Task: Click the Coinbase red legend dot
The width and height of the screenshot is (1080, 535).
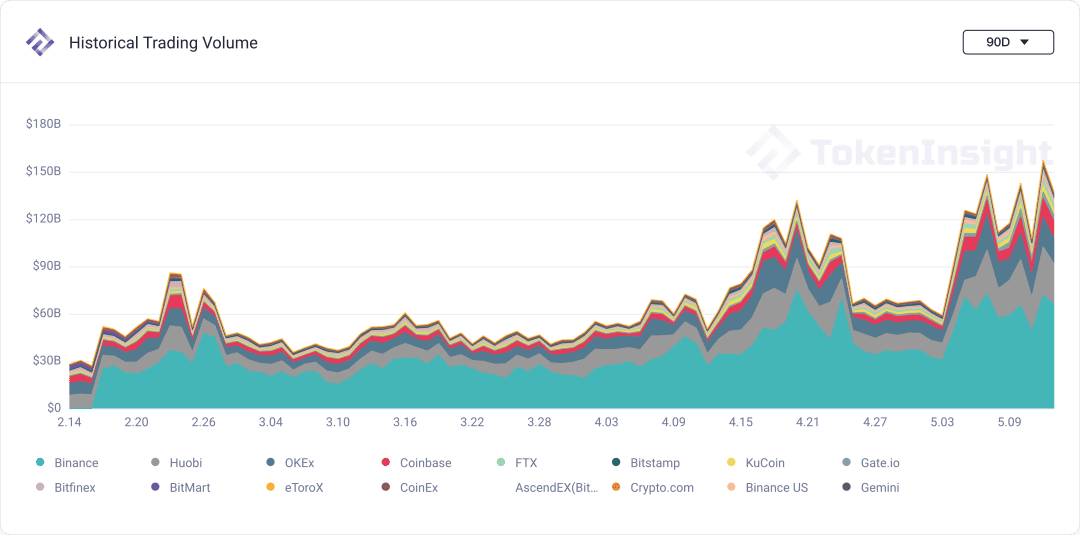Action: [386, 463]
